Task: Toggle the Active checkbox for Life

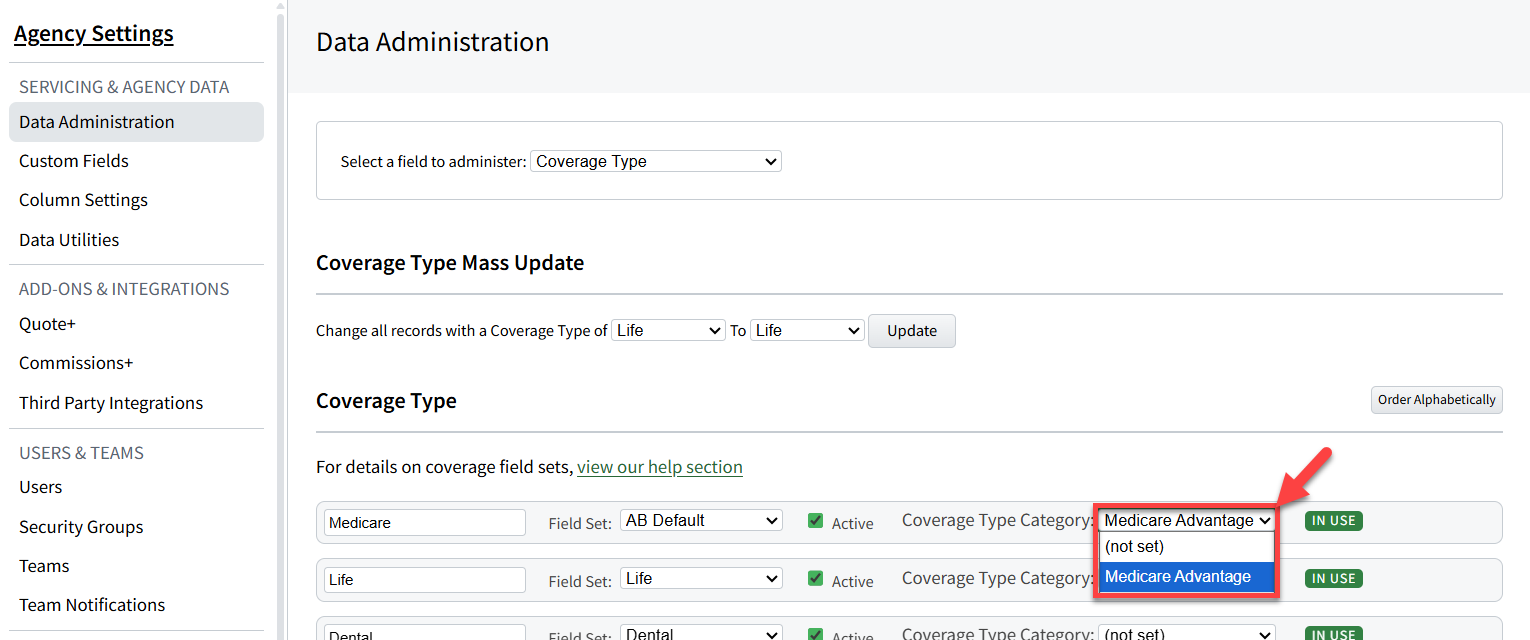Action: tap(815, 578)
